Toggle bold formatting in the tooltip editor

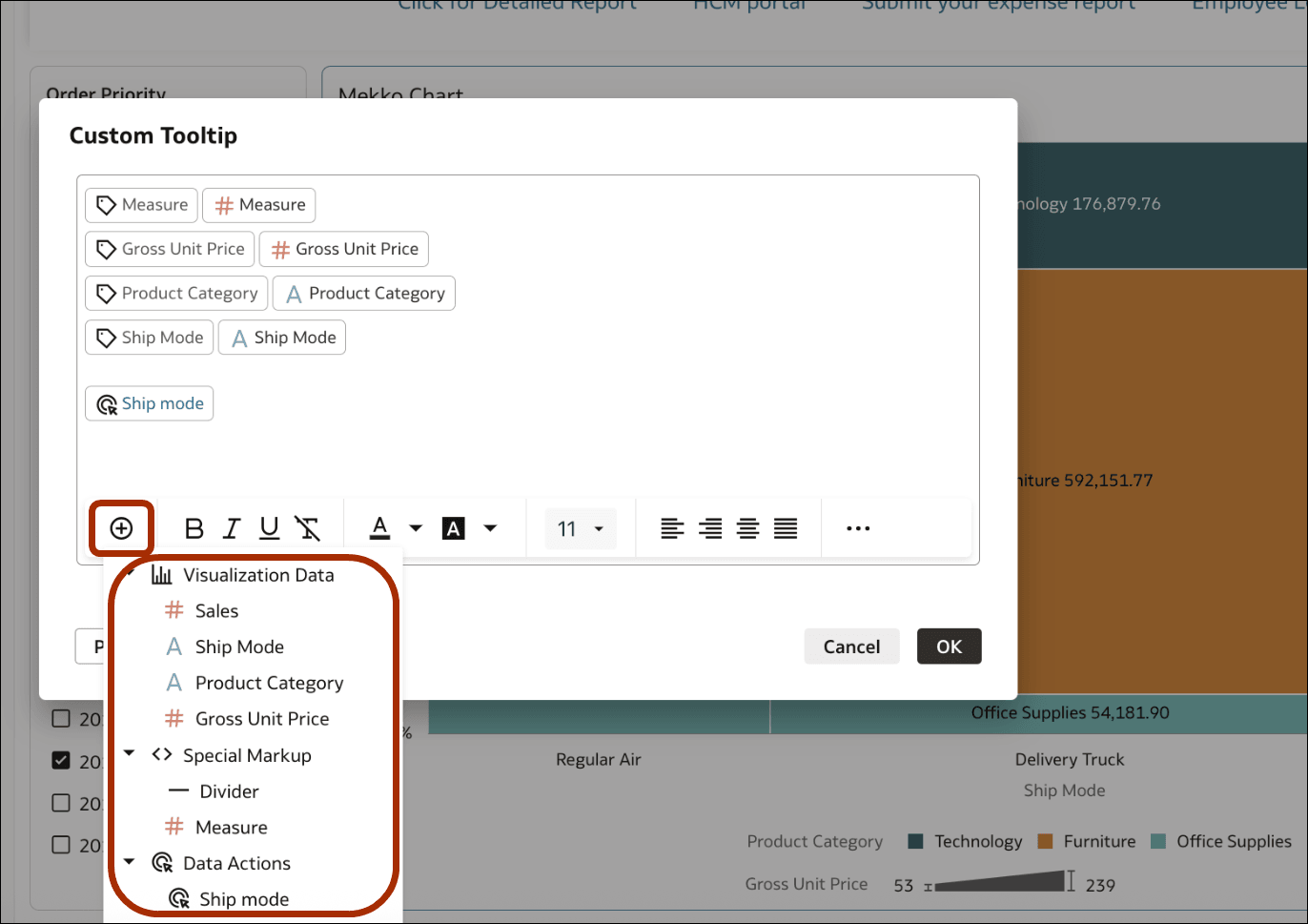point(194,527)
